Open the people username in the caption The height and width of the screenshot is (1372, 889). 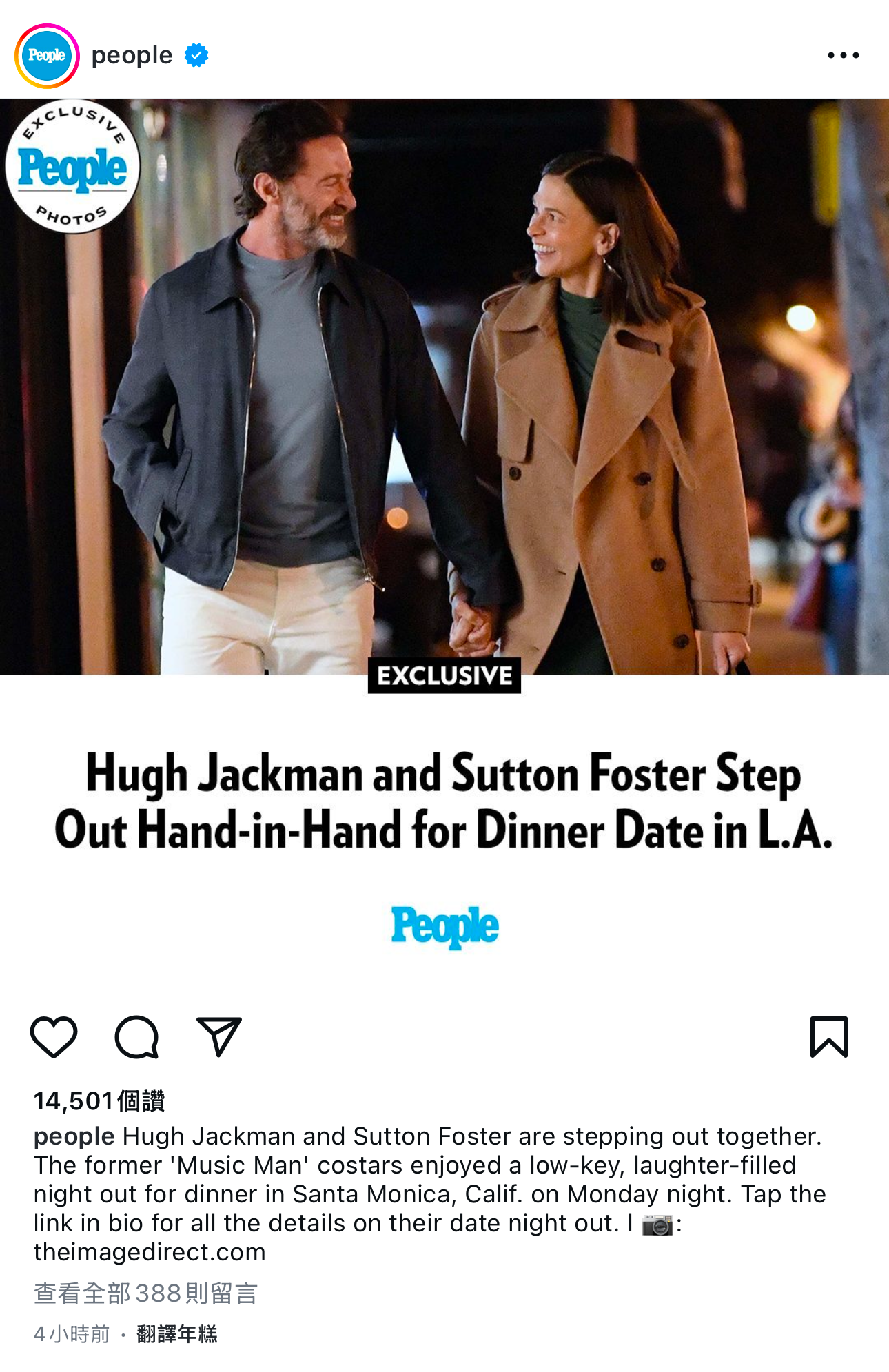point(74,1136)
